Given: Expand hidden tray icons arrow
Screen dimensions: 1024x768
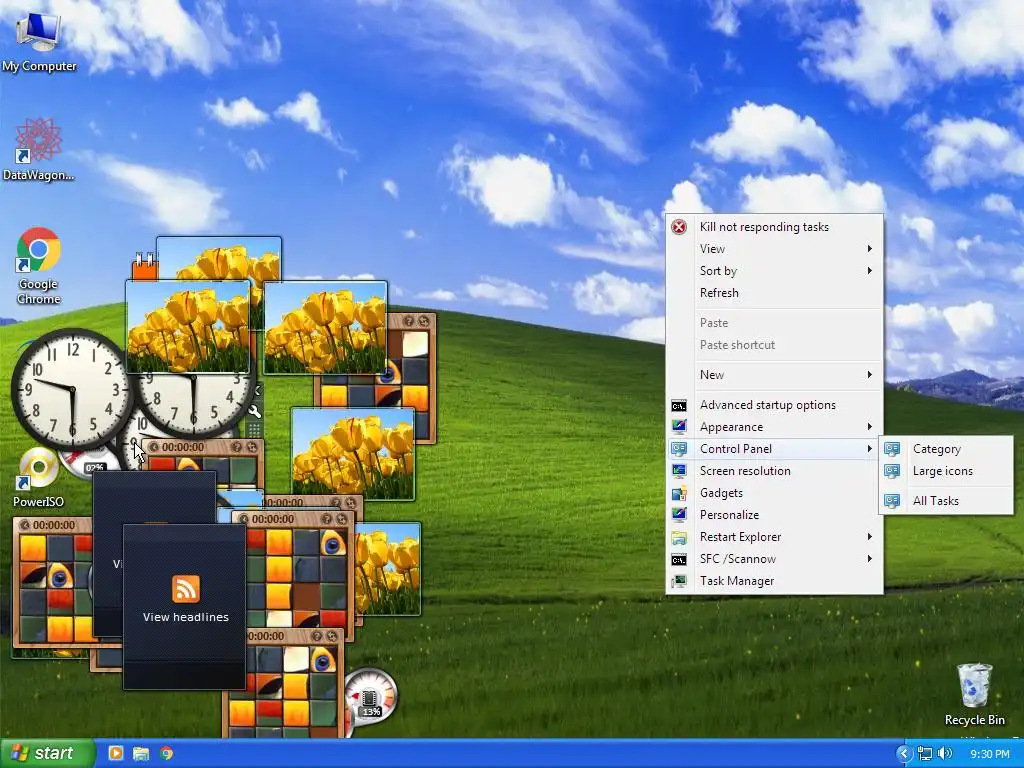Looking at the screenshot, I should click(904, 754).
